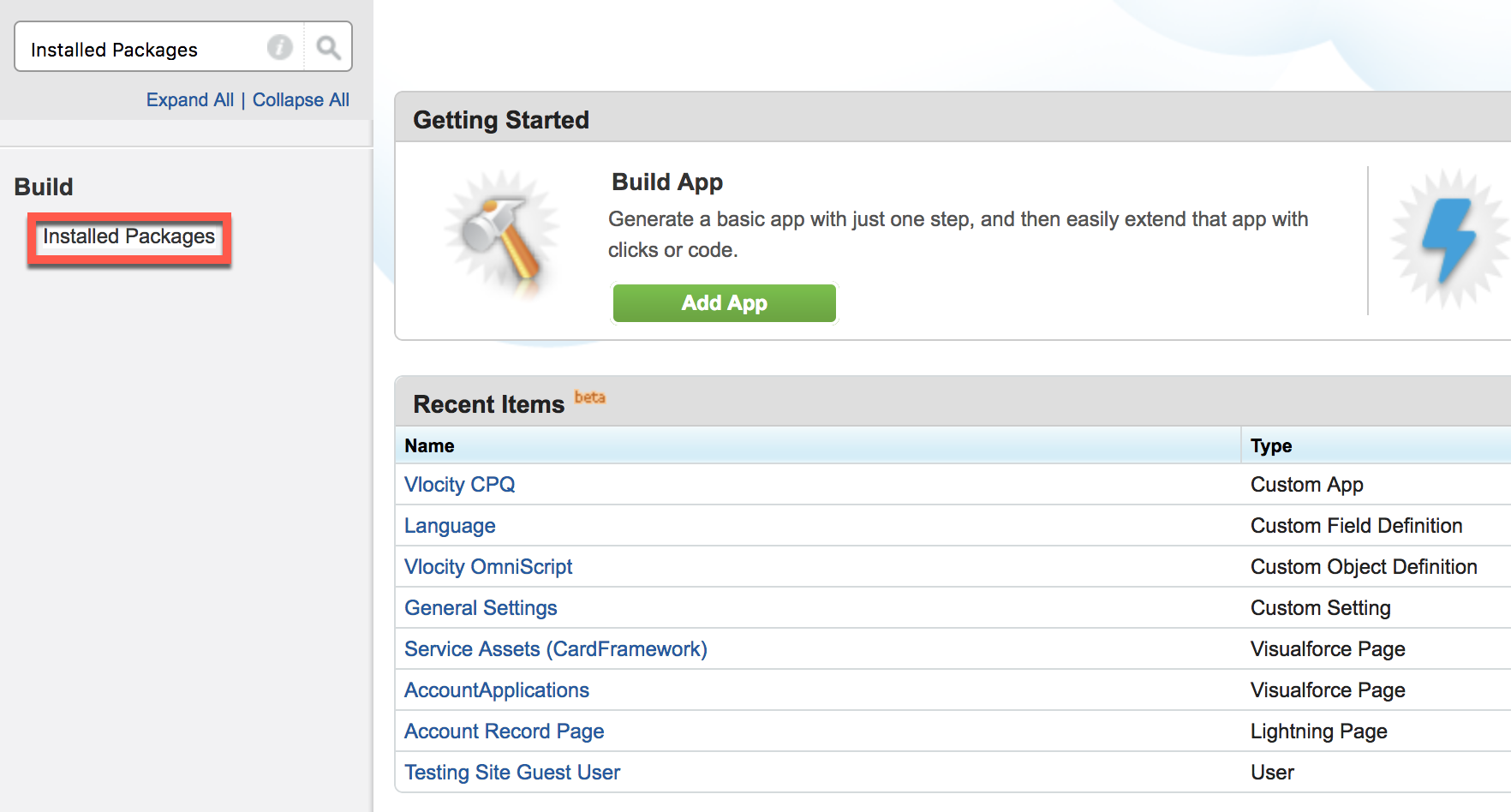Open the Language custom field definition
The width and height of the screenshot is (1511, 812).
click(449, 525)
